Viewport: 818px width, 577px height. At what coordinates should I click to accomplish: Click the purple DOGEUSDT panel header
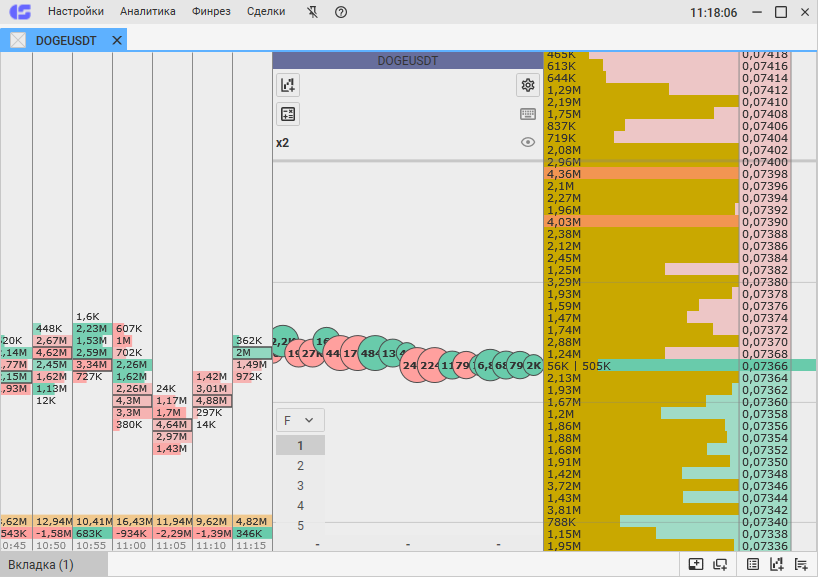407,61
